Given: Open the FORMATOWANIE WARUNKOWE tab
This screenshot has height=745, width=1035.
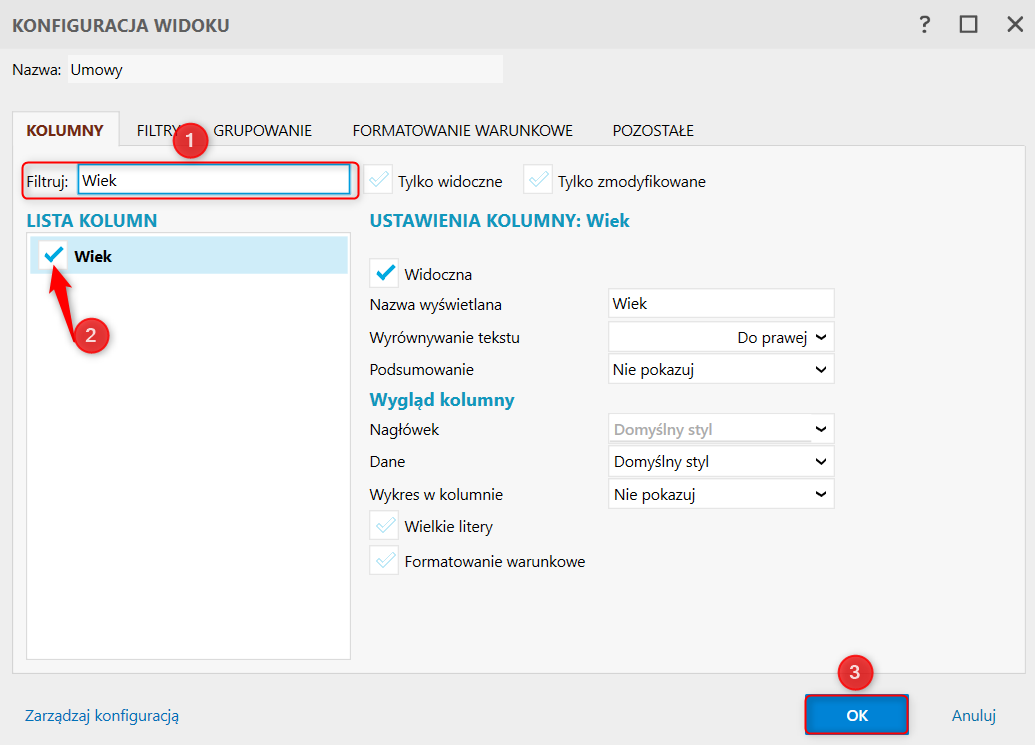Looking at the screenshot, I should coord(463,131).
